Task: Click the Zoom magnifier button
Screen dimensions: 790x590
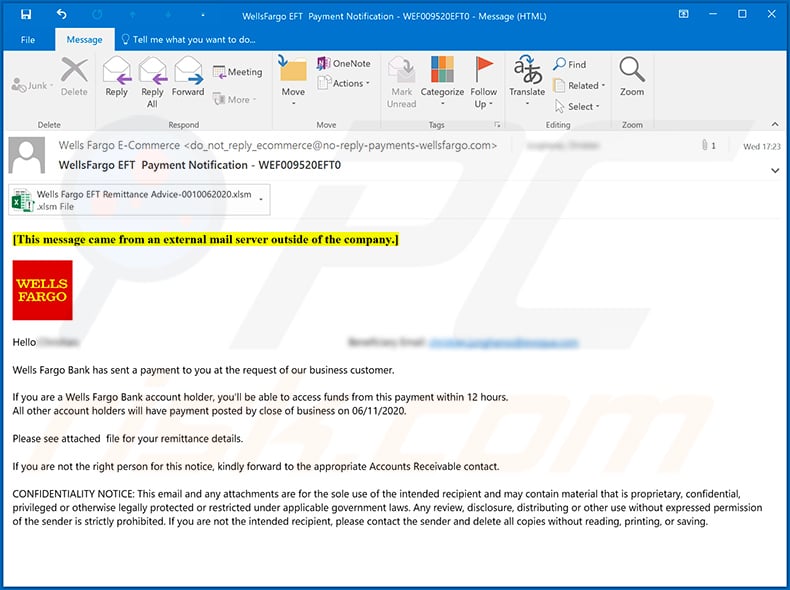Action: point(632,77)
